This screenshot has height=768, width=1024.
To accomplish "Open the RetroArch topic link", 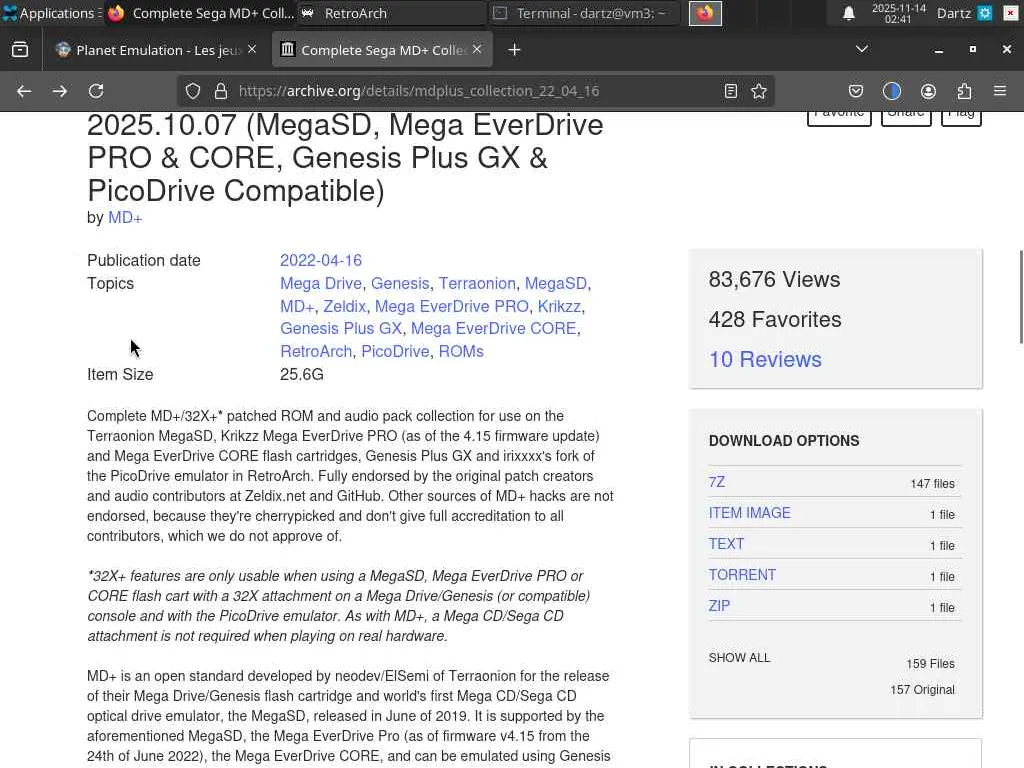I will (316, 351).
